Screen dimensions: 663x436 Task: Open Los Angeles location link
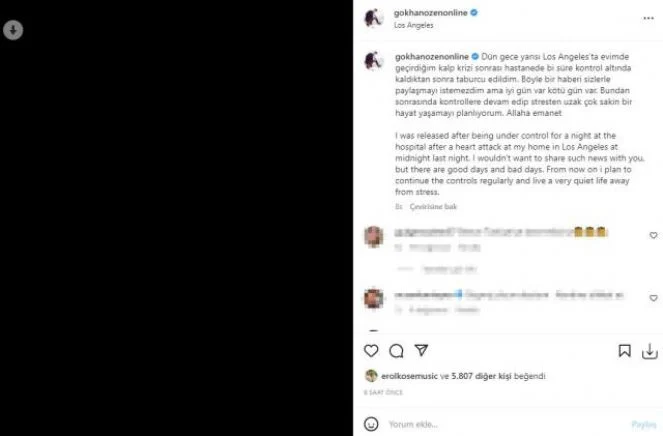pyautogui.click(x=414, y=25)
